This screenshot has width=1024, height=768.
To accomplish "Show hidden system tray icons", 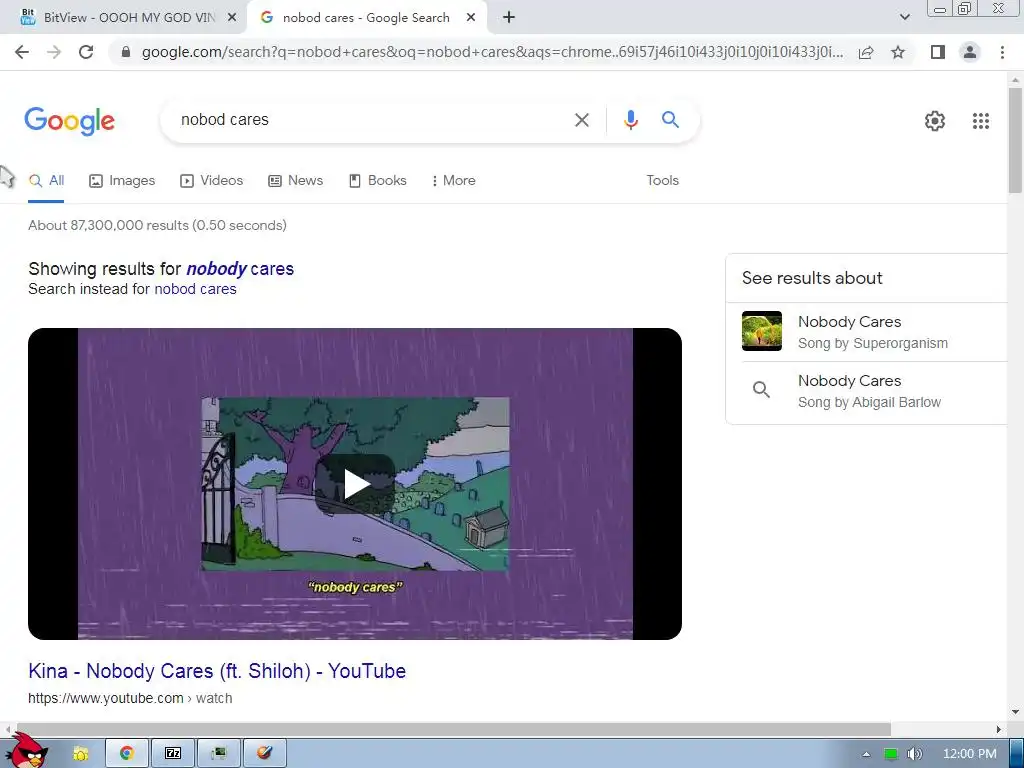I will [866, 754].
